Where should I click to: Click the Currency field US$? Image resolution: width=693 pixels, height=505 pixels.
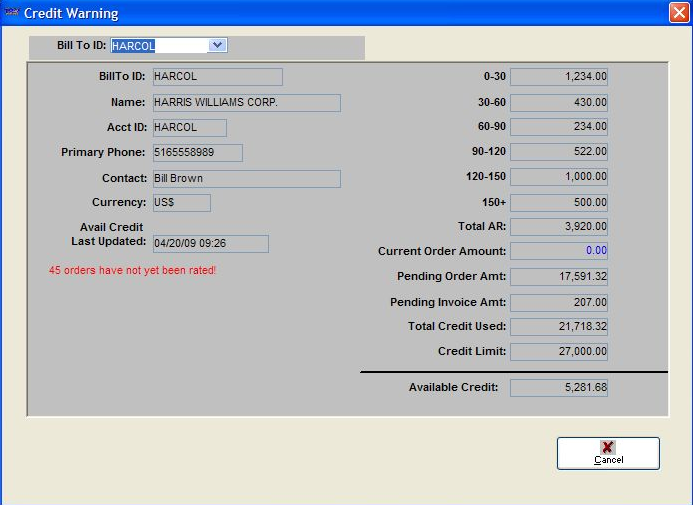[x=180, y=203]
